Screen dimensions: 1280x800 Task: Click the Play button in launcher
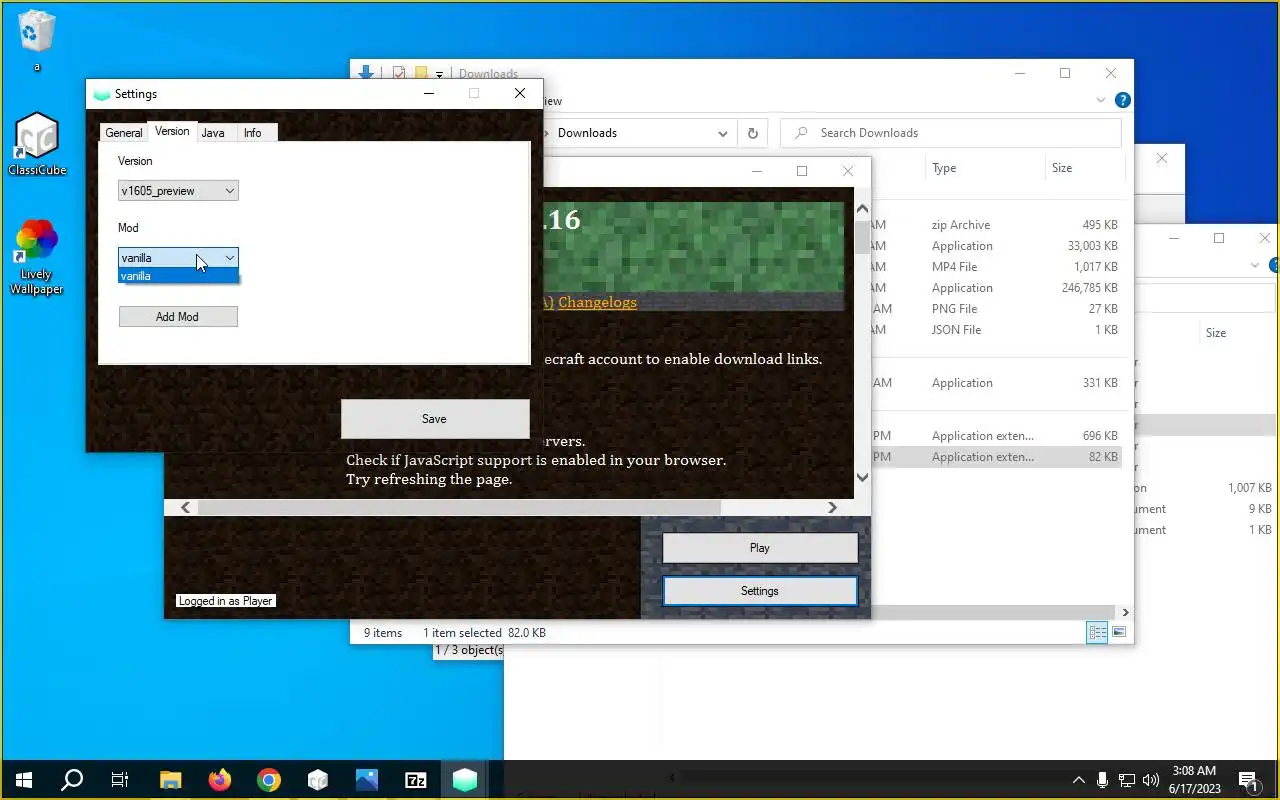coord(760,548)
